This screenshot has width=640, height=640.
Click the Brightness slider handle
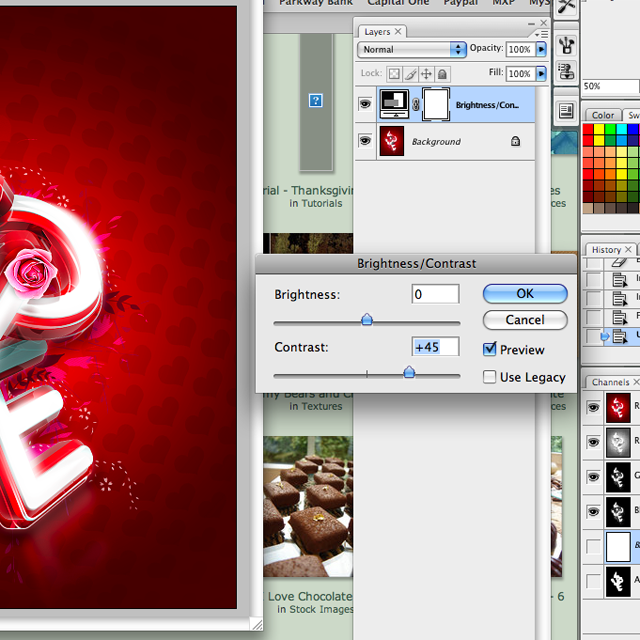(x=367, y=319)
